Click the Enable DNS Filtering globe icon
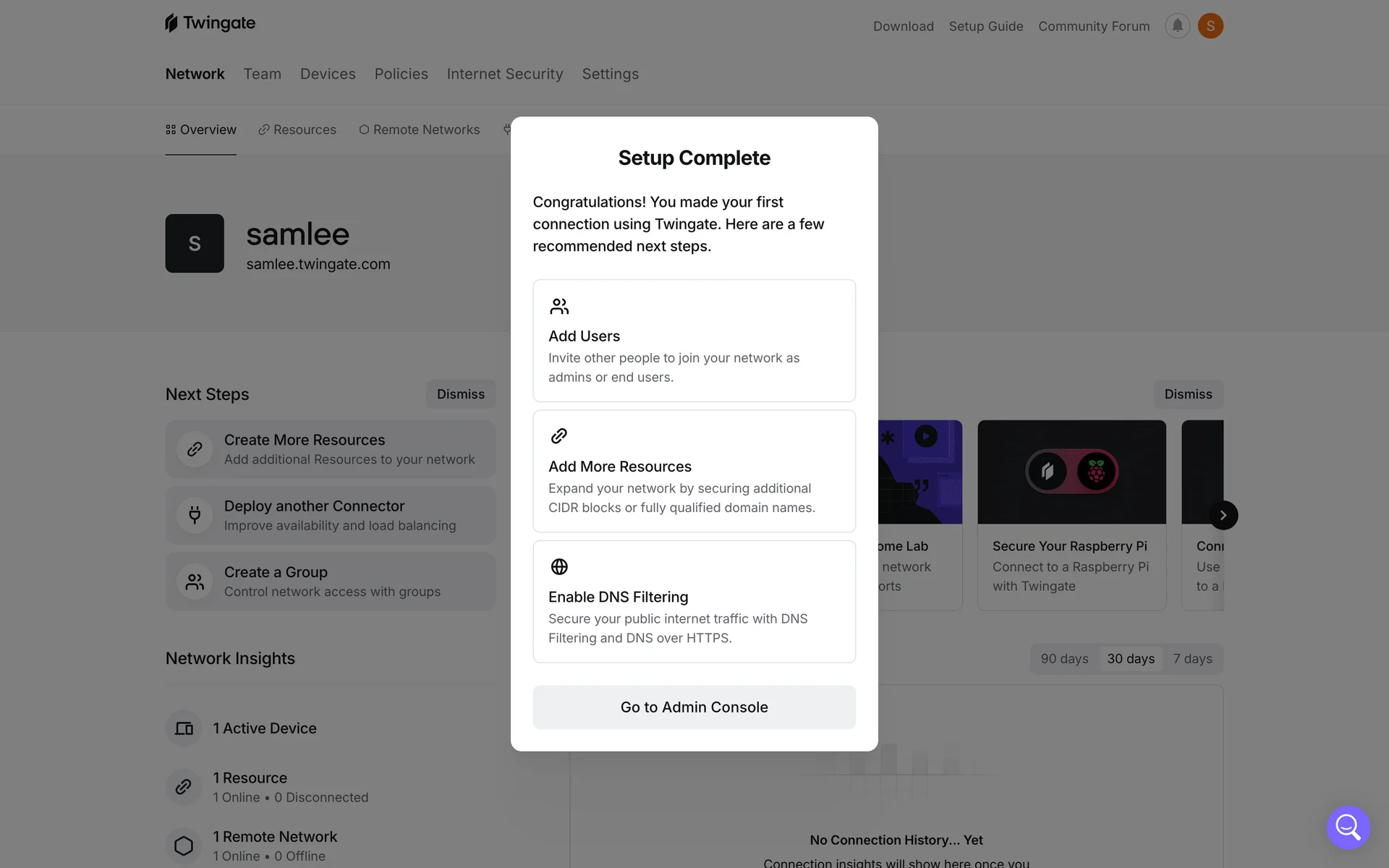1389x868 pixels. tap(559, 566)
